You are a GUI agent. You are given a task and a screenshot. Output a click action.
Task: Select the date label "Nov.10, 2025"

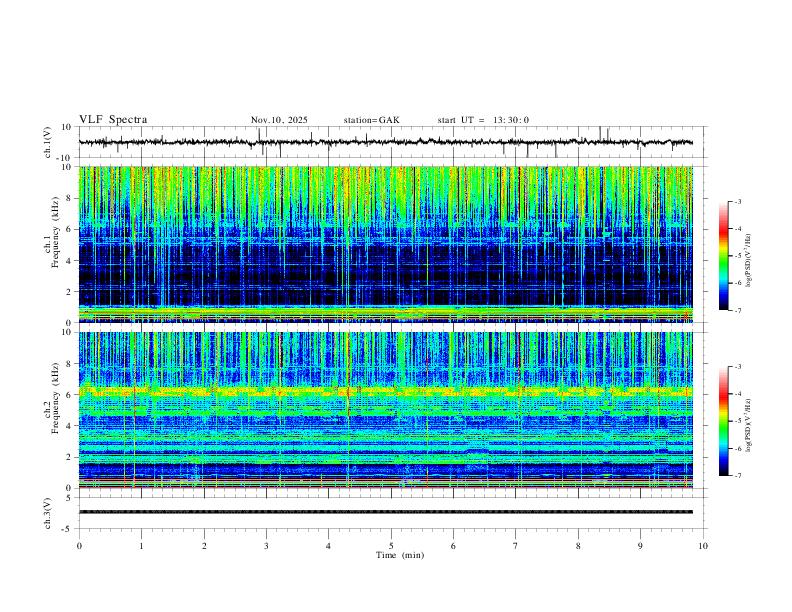pos(279,120)
